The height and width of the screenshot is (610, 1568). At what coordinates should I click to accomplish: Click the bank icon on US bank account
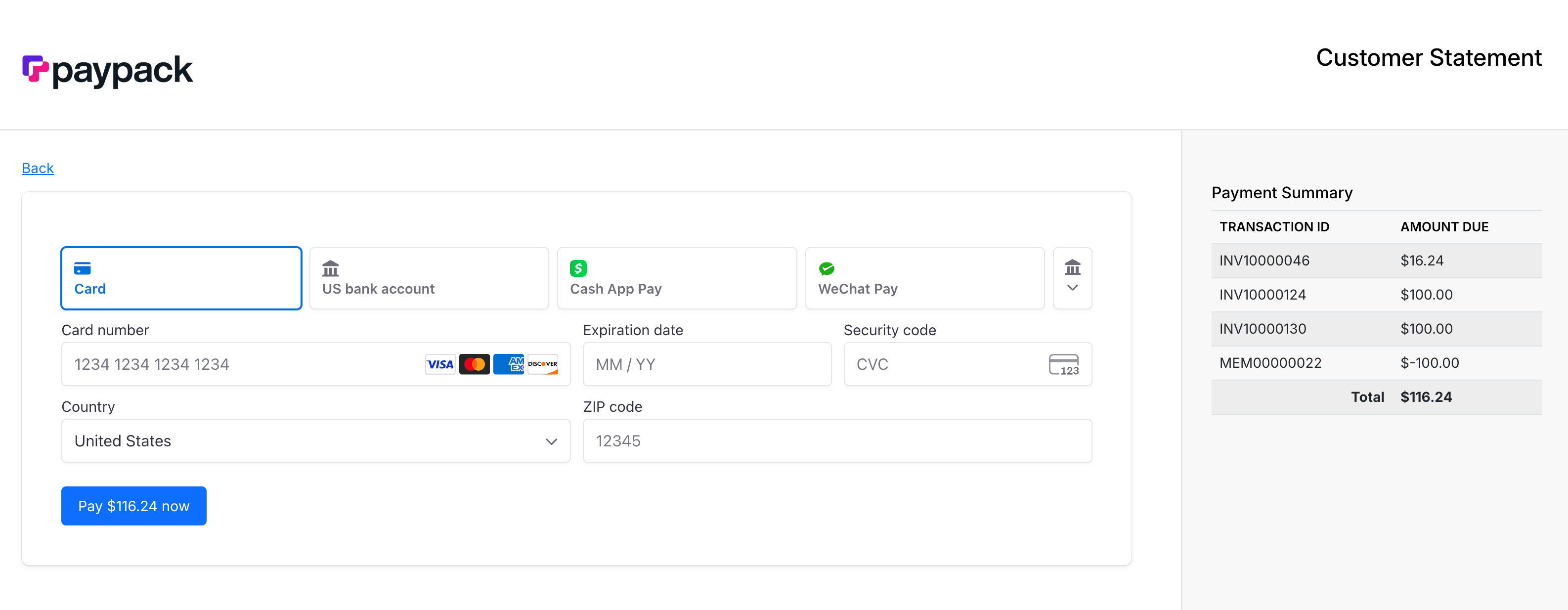pyautogui.click(x=330, y=268)
